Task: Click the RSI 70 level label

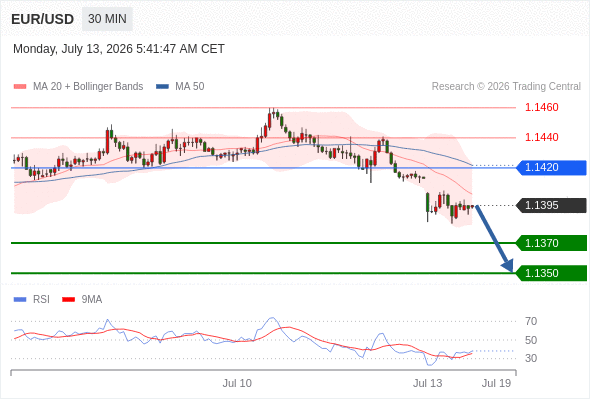Action: pos(531,321)
